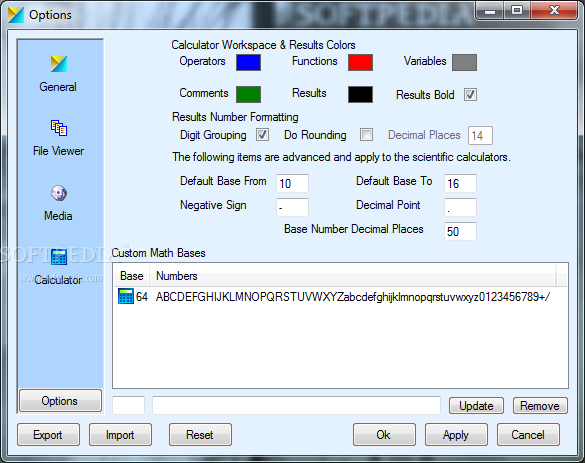Image resolution: width=585 pixels, height=463 pixels.
Task: Click the Import button
Action: 120,435
